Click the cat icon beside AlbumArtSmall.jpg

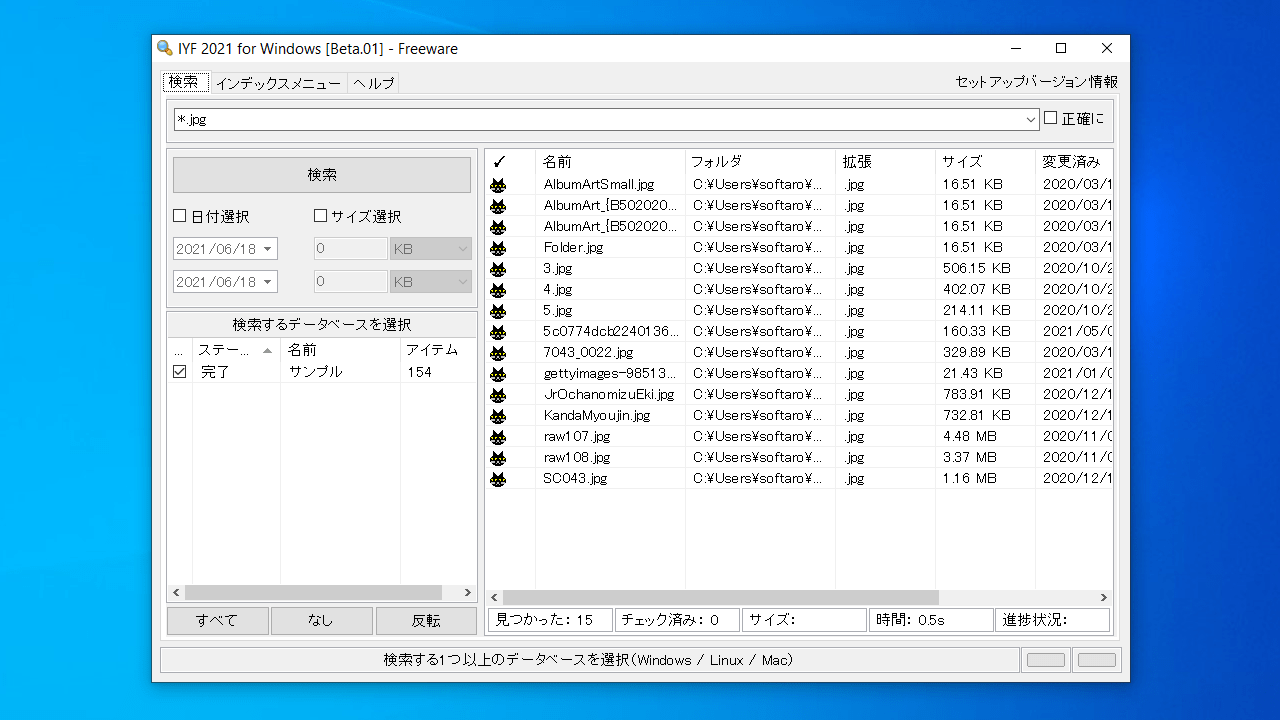(497, 184)
